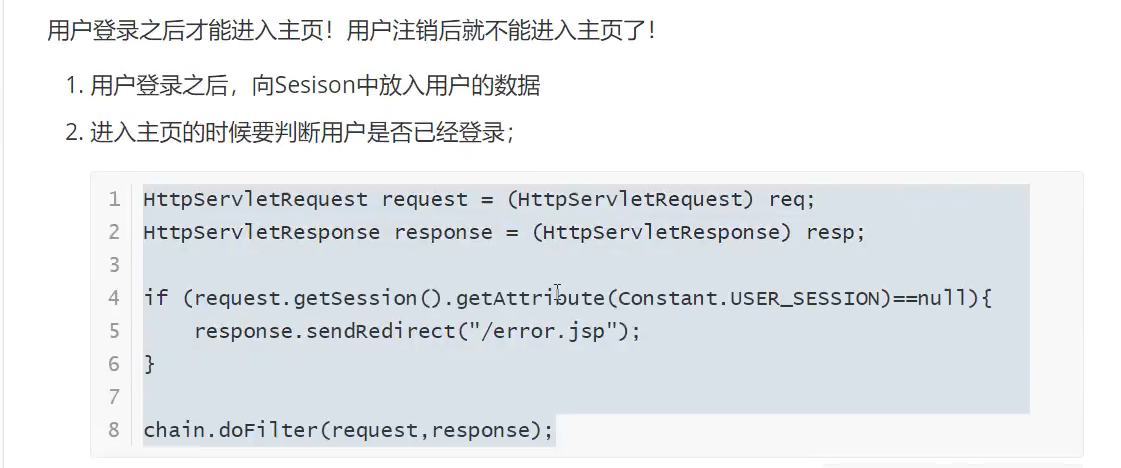
Task: Click line number 5 in code gutter
Action: (x=115, y=331)
